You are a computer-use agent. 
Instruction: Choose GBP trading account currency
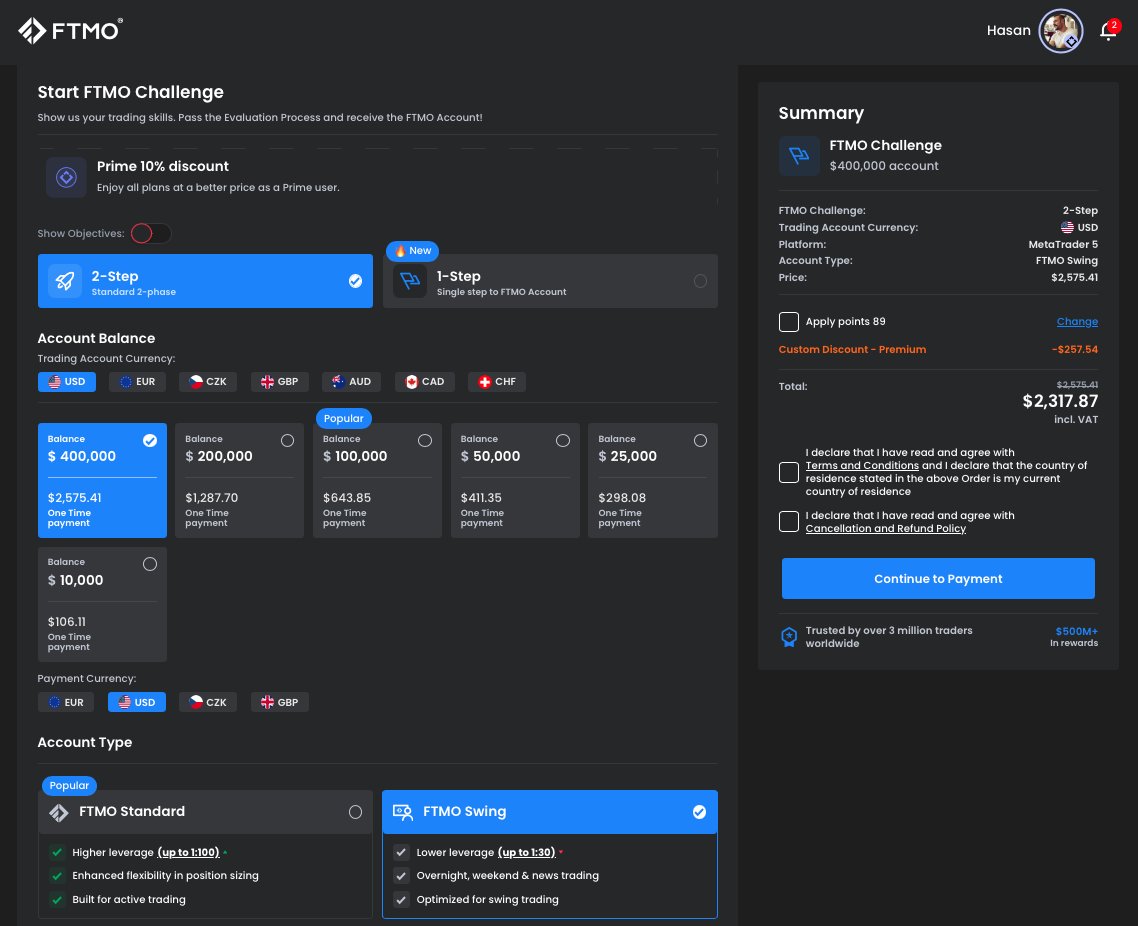point(279,382)
